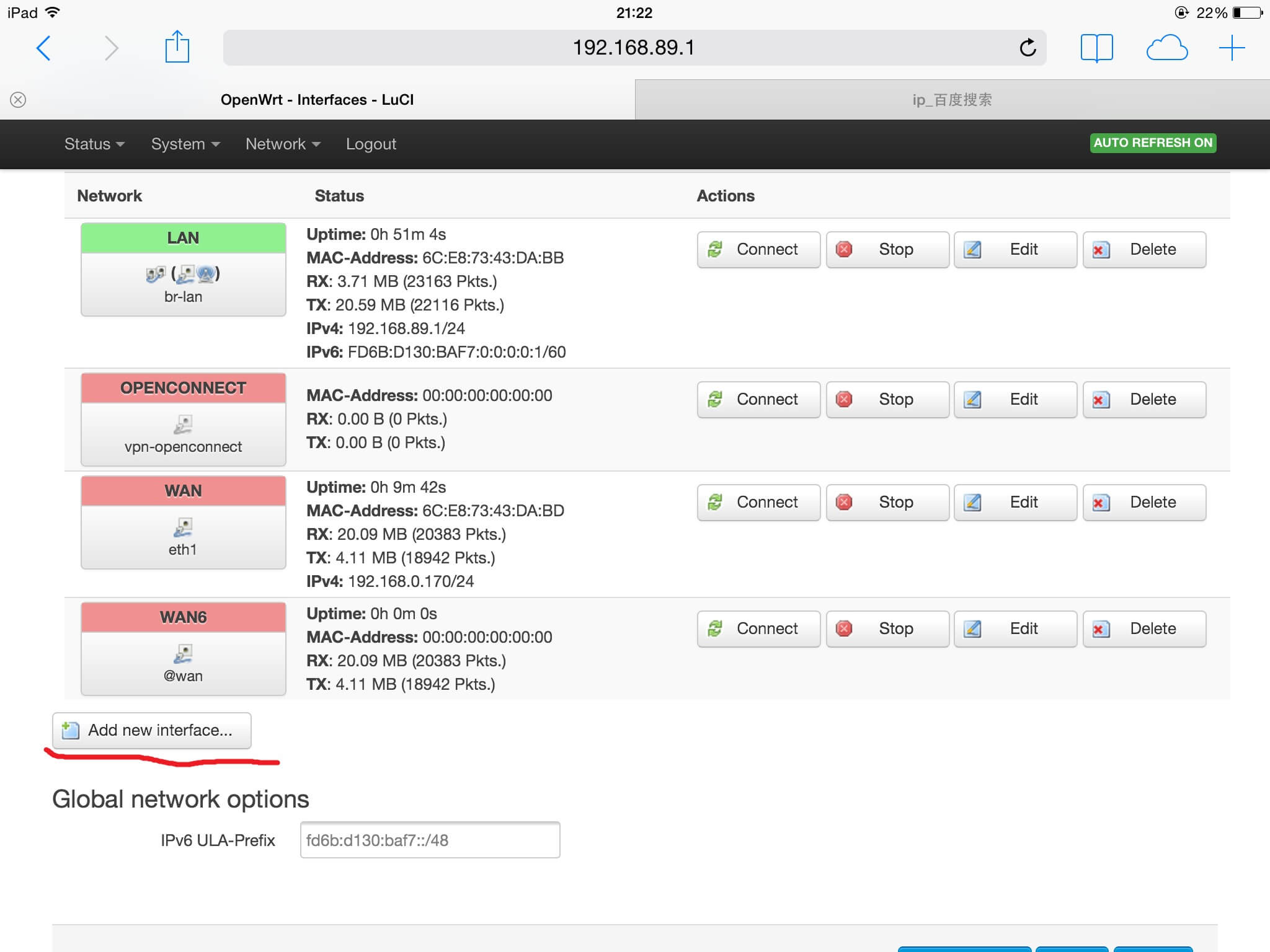The height and width of the screenshot is (952, 1270).
Task: Edit the LAN interface
Action: coord(1015,250)
